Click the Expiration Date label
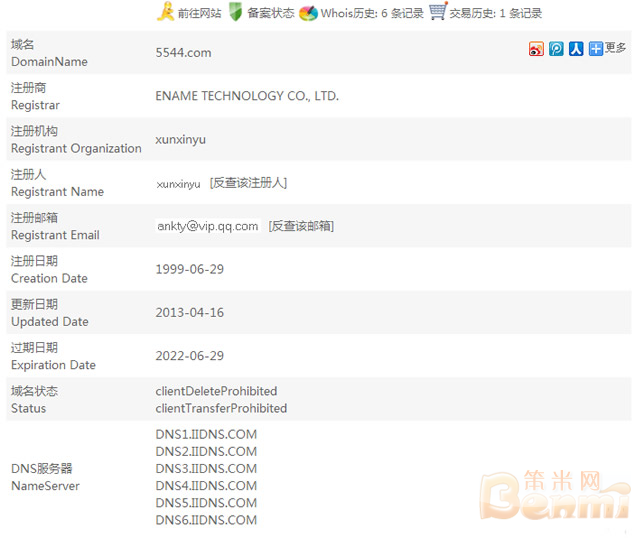 [53, 365]
